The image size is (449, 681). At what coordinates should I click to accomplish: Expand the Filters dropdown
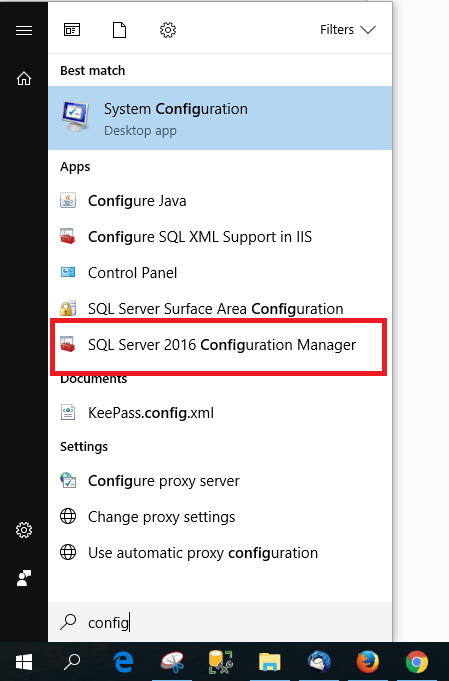click(x=347, y=30)
